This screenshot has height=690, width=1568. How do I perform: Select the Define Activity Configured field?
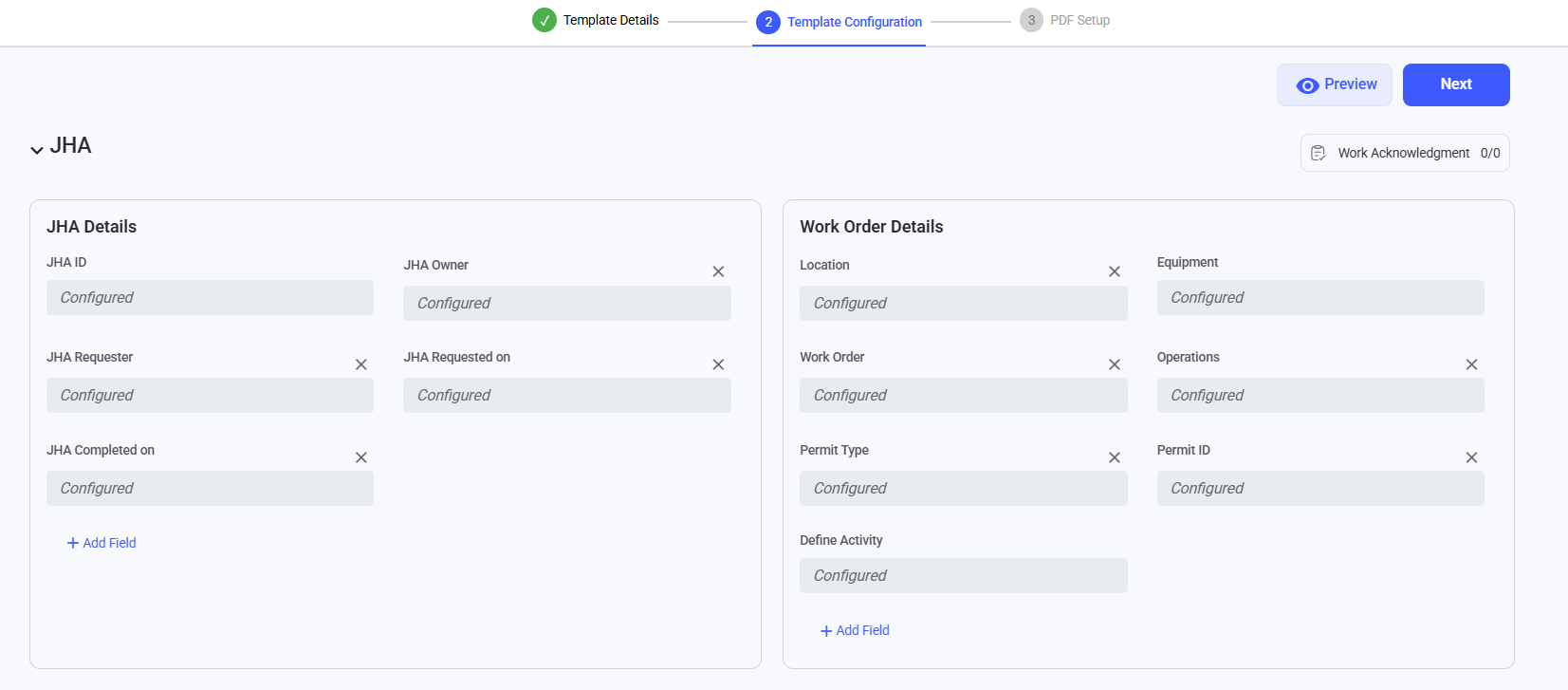pyautogui.click(x=964, y=575)
